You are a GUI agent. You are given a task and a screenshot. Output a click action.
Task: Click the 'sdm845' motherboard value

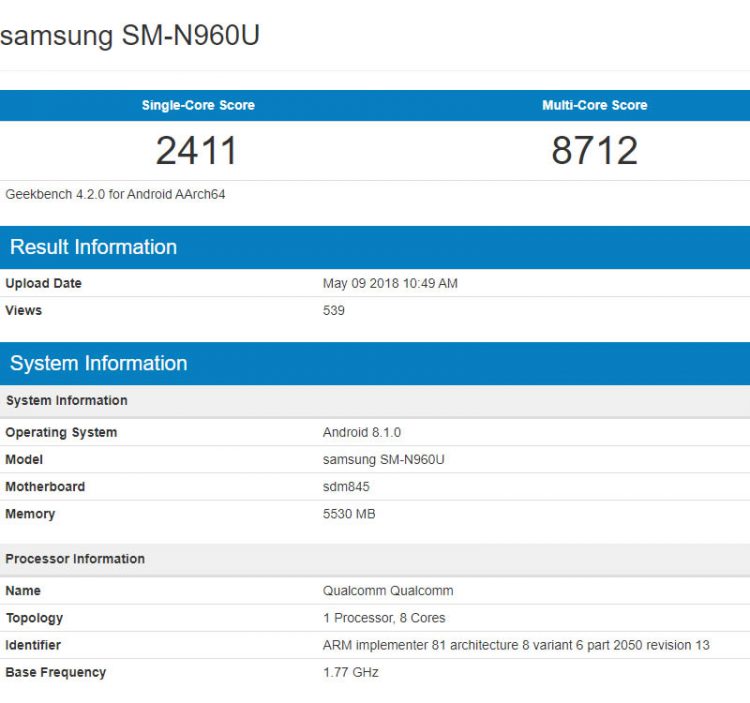346,487
